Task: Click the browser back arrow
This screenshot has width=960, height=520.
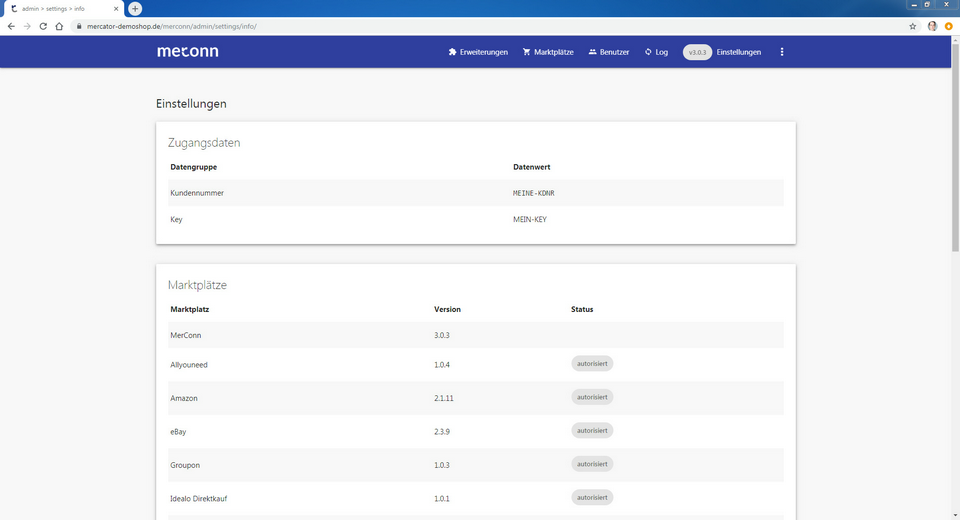Action: pos(11,26)
